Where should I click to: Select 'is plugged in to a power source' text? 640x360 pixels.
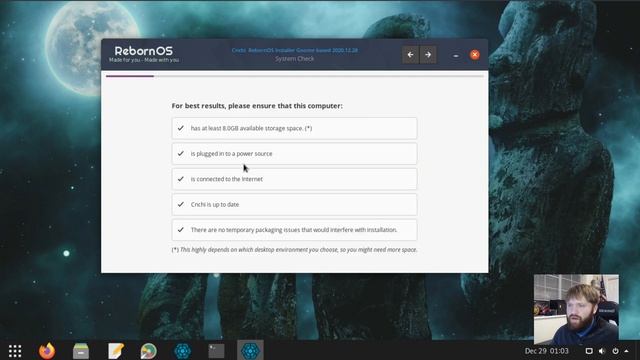(x=231, y=153)
